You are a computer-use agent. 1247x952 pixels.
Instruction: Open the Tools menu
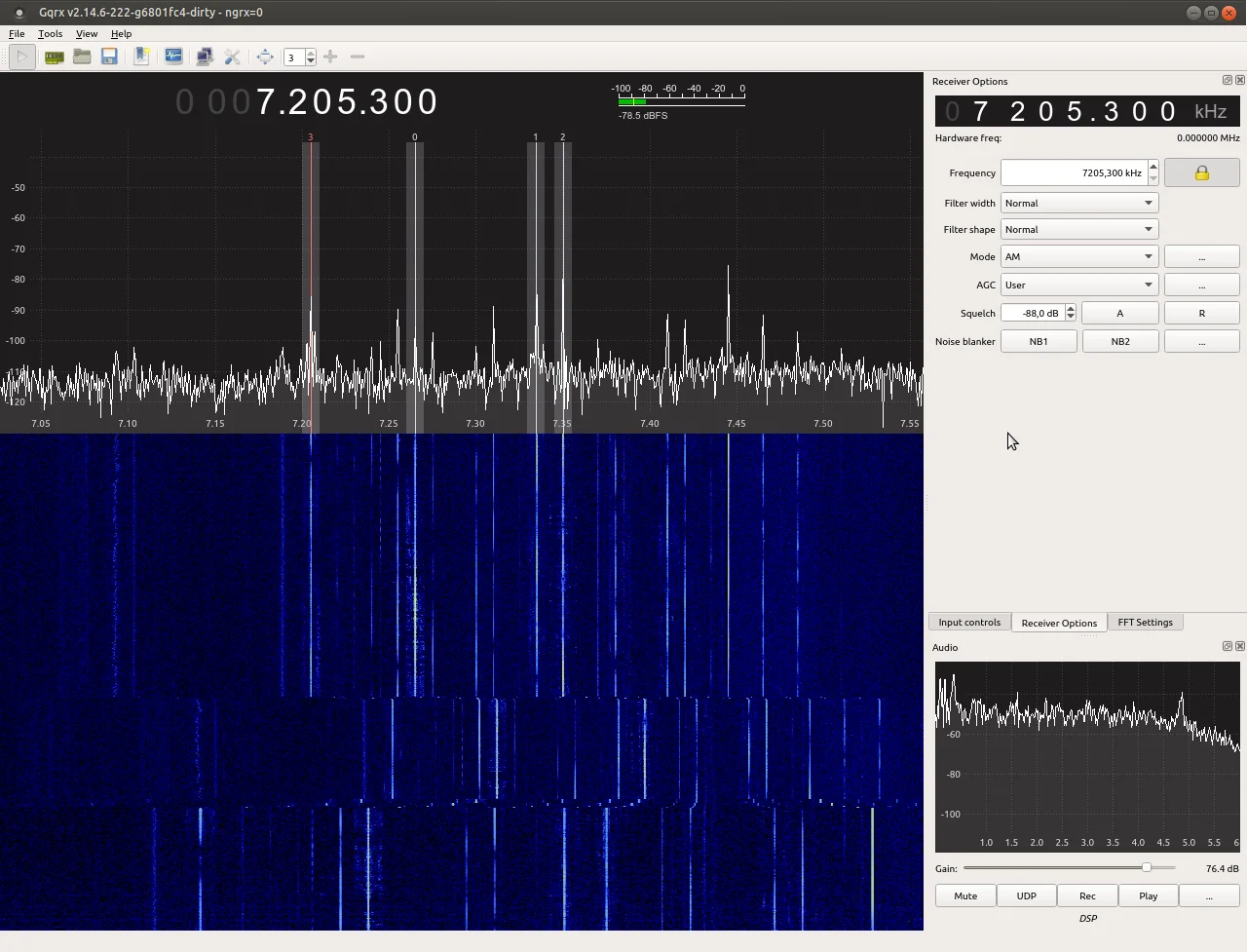point(50,34)
